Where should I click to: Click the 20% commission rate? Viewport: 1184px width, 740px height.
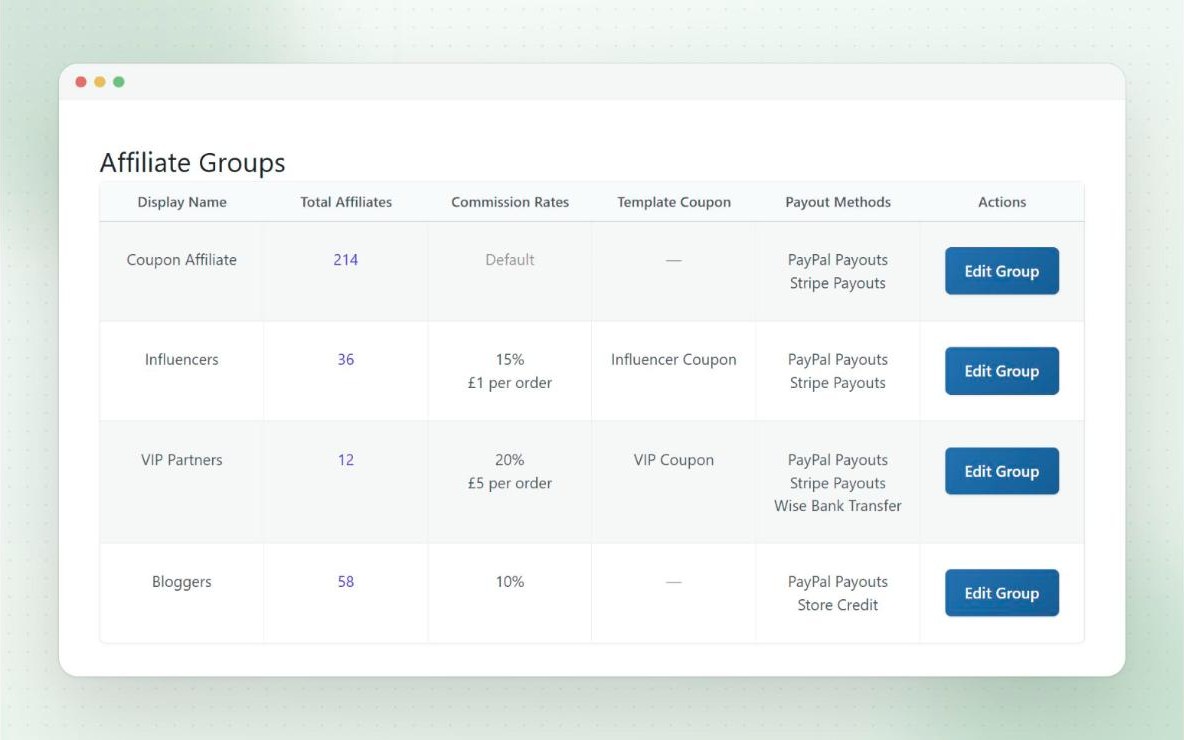pos(510,460)
